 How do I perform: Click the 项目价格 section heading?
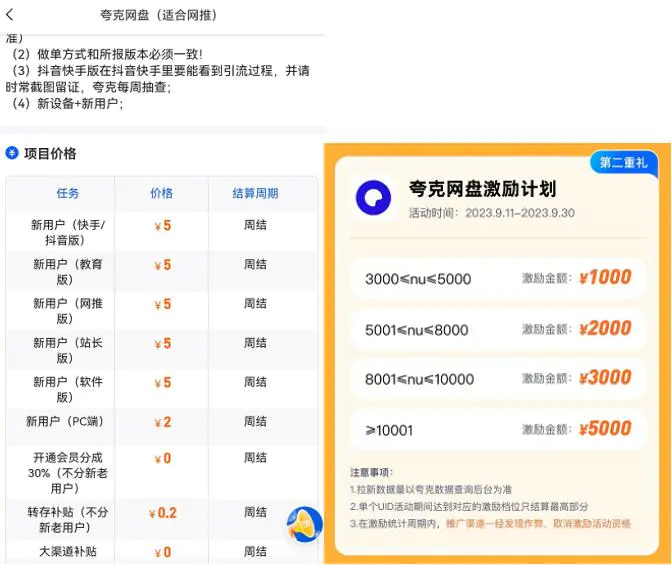tap(50, 153)
